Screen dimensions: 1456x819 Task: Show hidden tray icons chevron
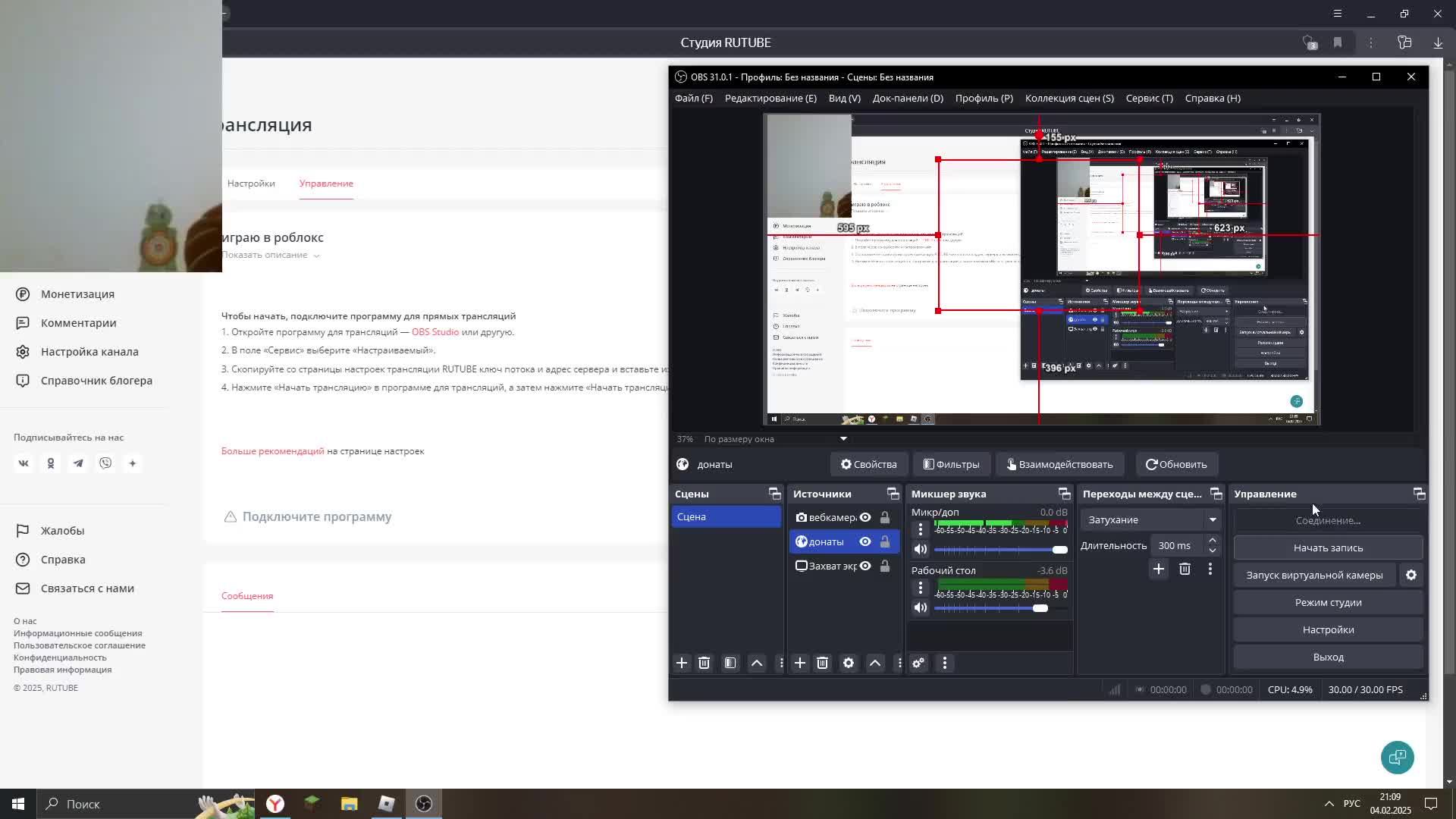coord(1329,804)
